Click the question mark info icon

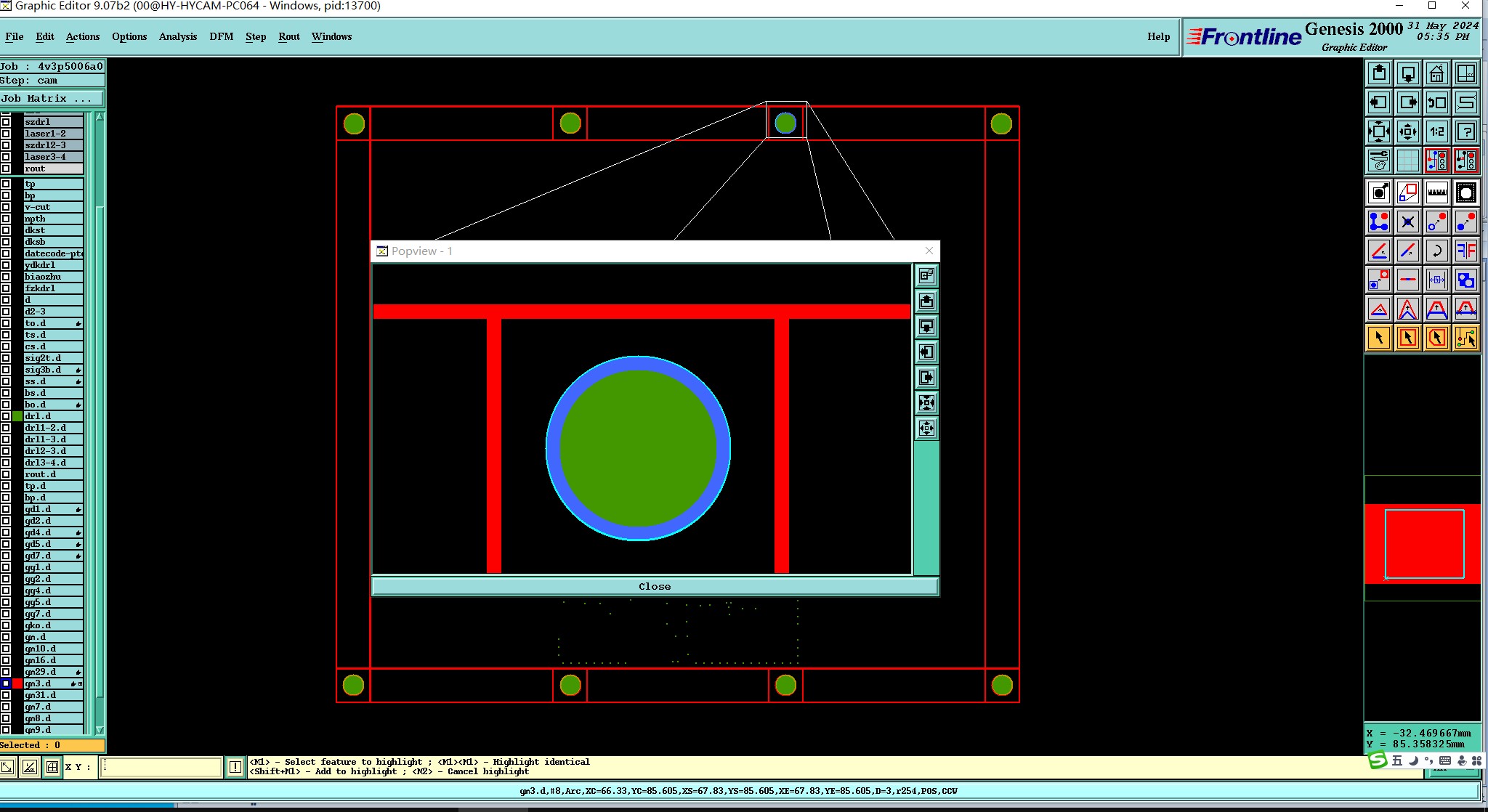click(1466, 131)
